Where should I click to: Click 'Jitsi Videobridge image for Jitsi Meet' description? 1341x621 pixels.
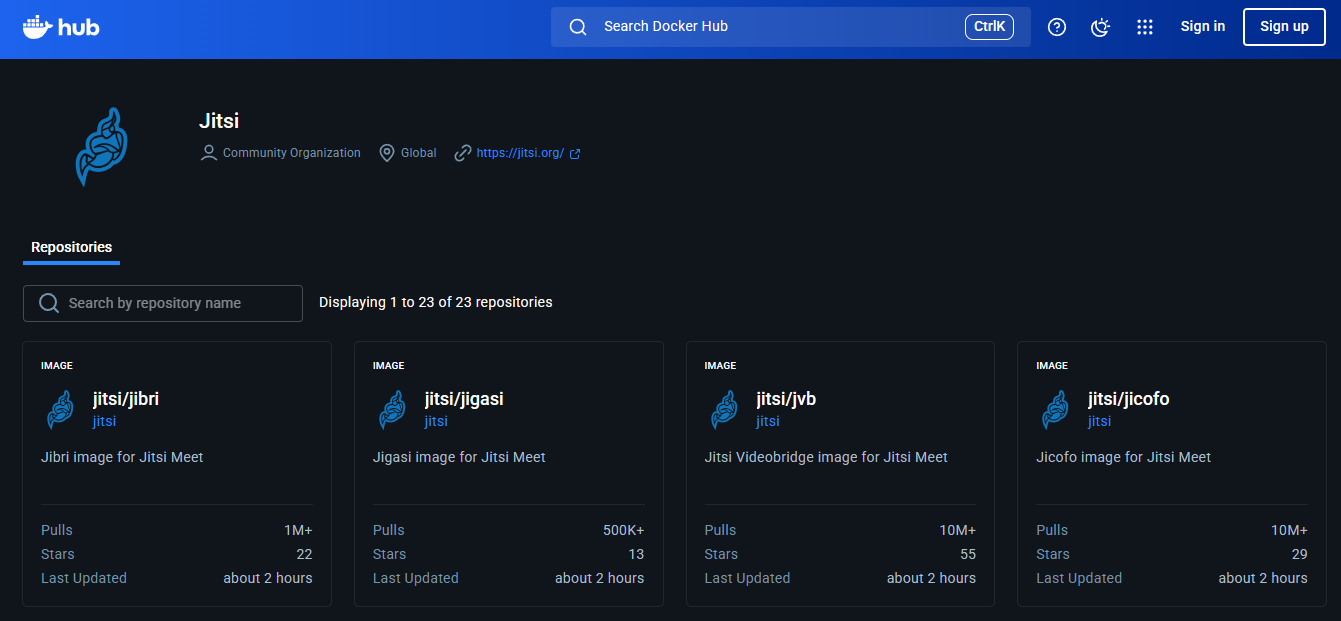click(826, 457)
